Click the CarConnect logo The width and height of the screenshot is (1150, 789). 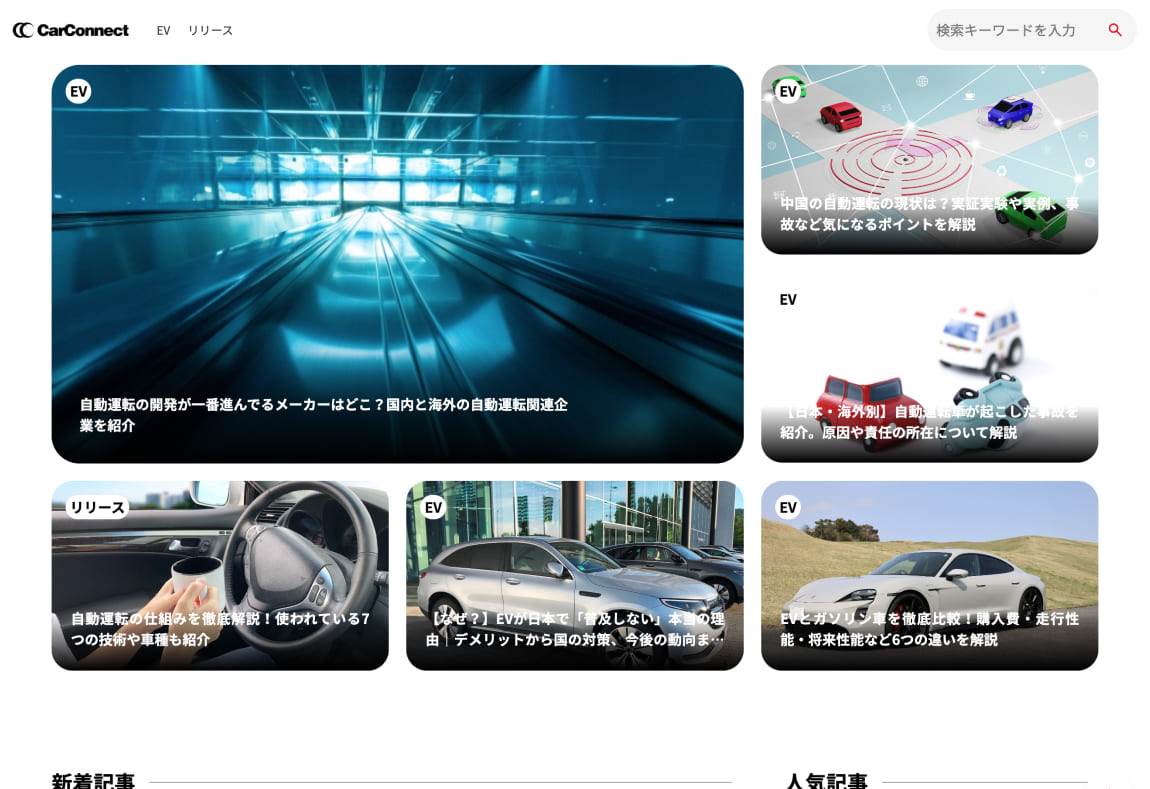[70, 30]
